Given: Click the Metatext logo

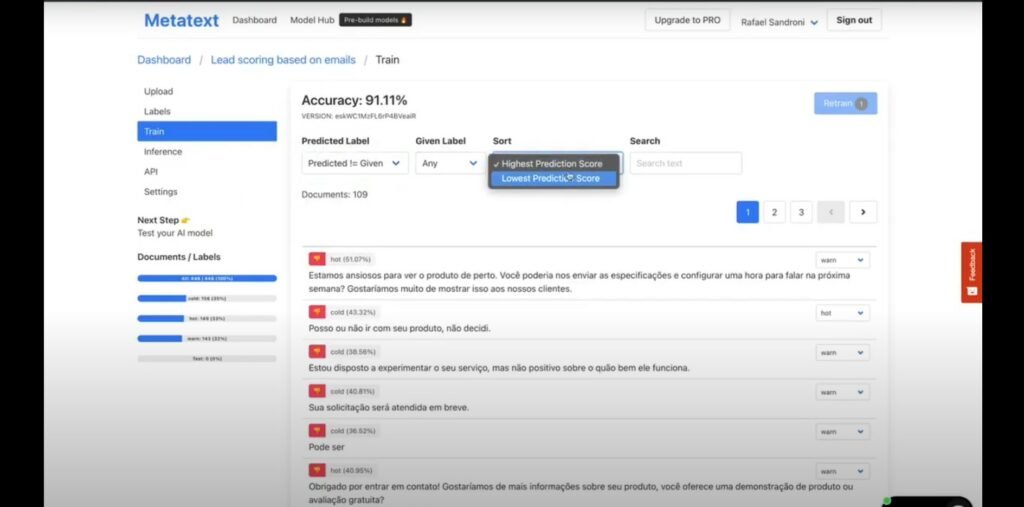Looking at the screenshot, I should pos(182,20).
